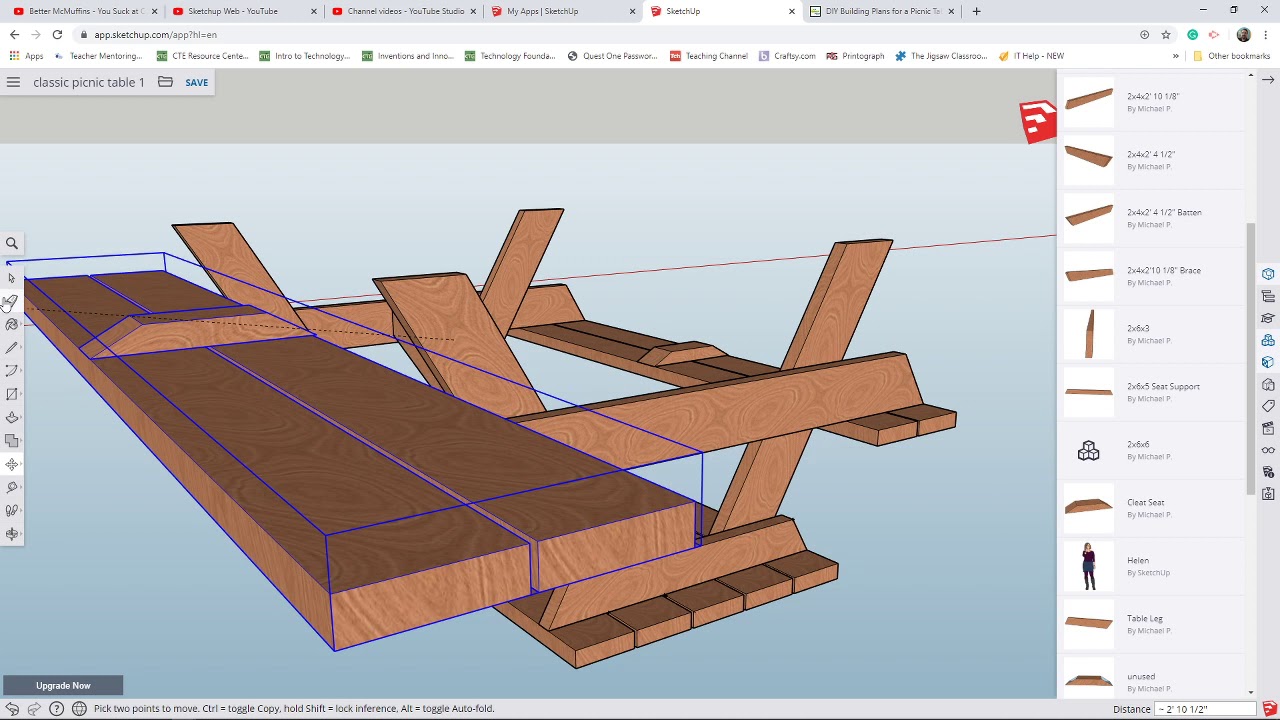1280x720 pixels.
Task: Select the Move tool
Action: [12, 464]
